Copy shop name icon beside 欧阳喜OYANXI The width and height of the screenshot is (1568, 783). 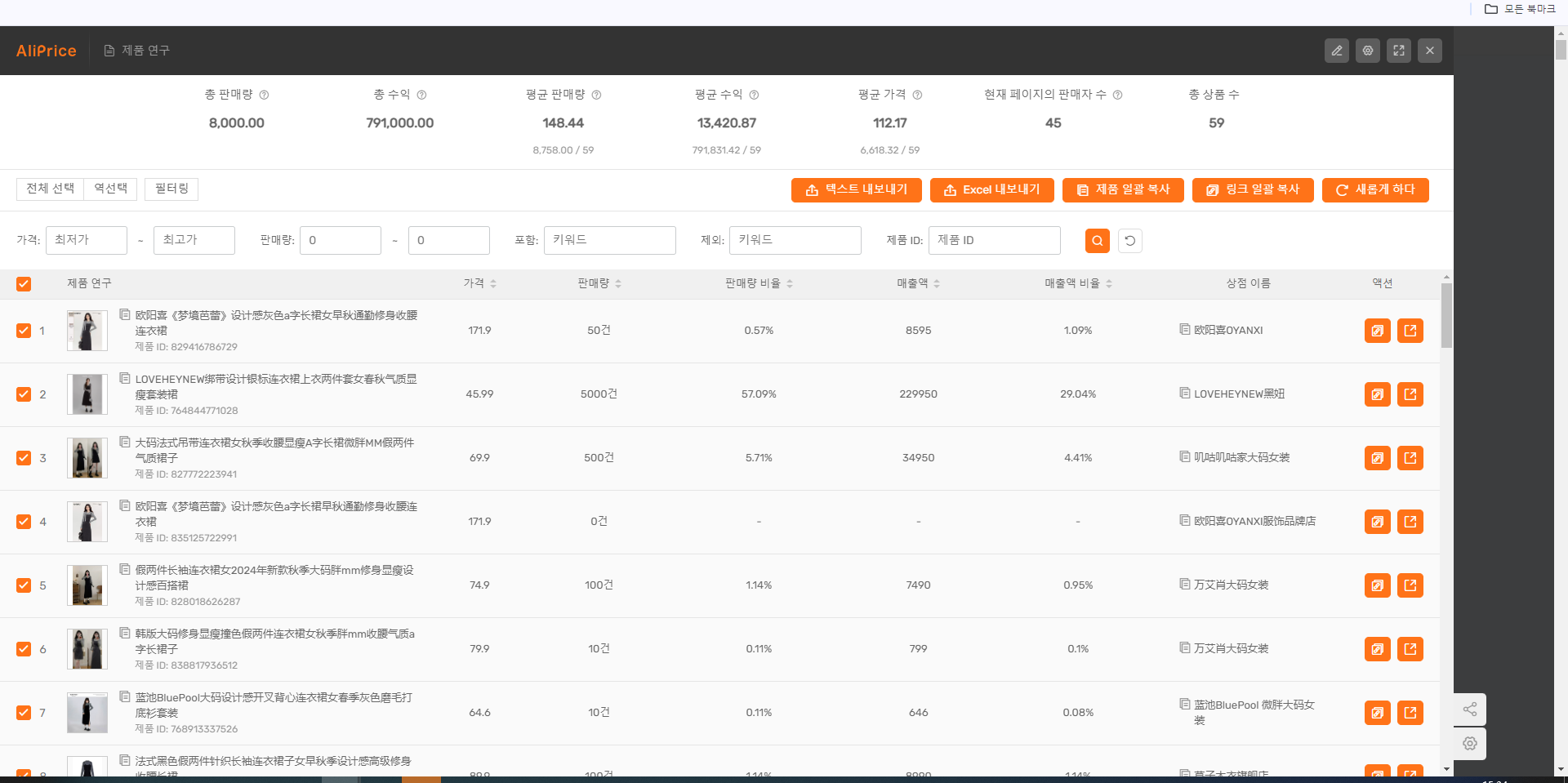[x=1185, y=329]
